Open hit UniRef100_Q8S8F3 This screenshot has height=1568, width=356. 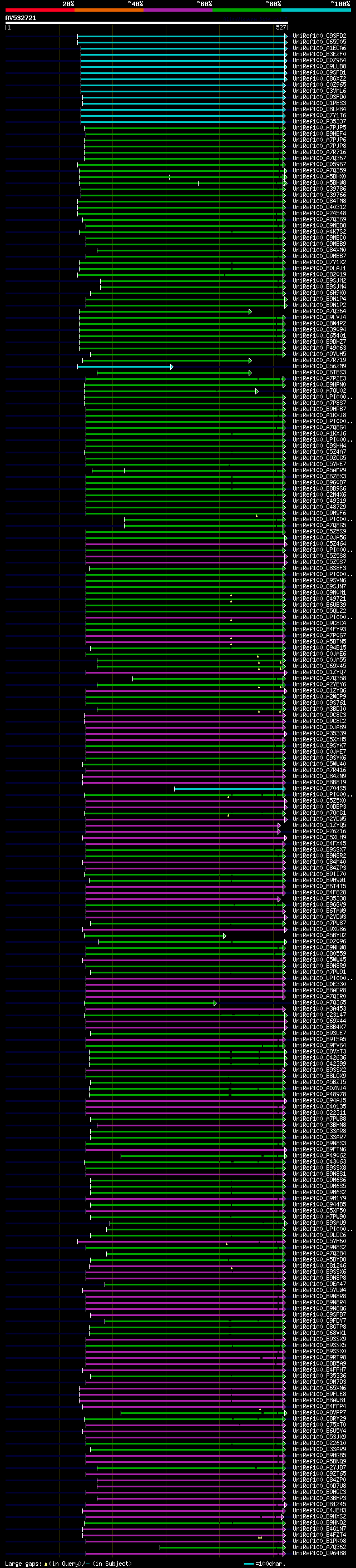tap(319, 568)
